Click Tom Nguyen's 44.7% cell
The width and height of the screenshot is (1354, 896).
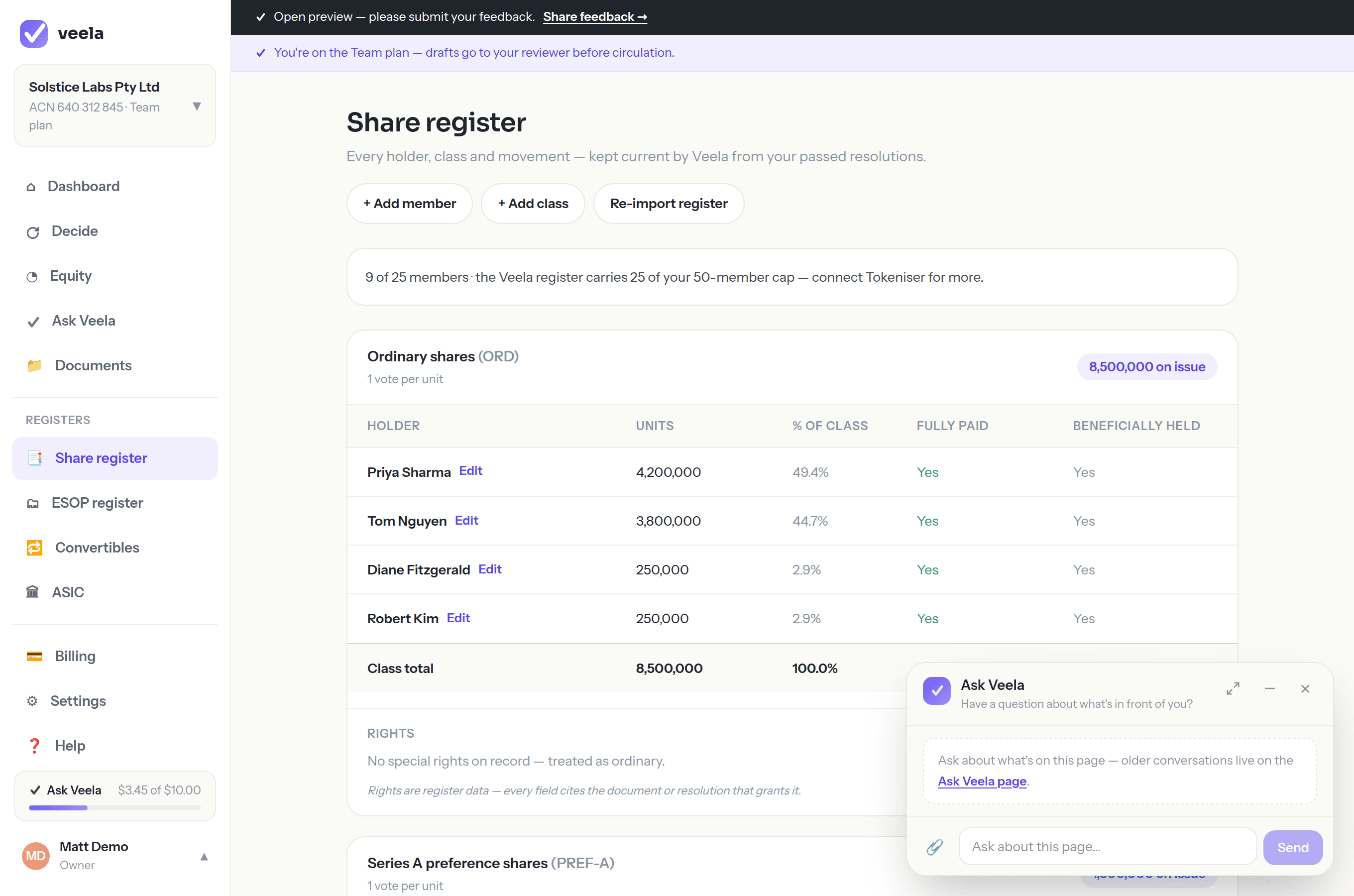pos(809,521)
